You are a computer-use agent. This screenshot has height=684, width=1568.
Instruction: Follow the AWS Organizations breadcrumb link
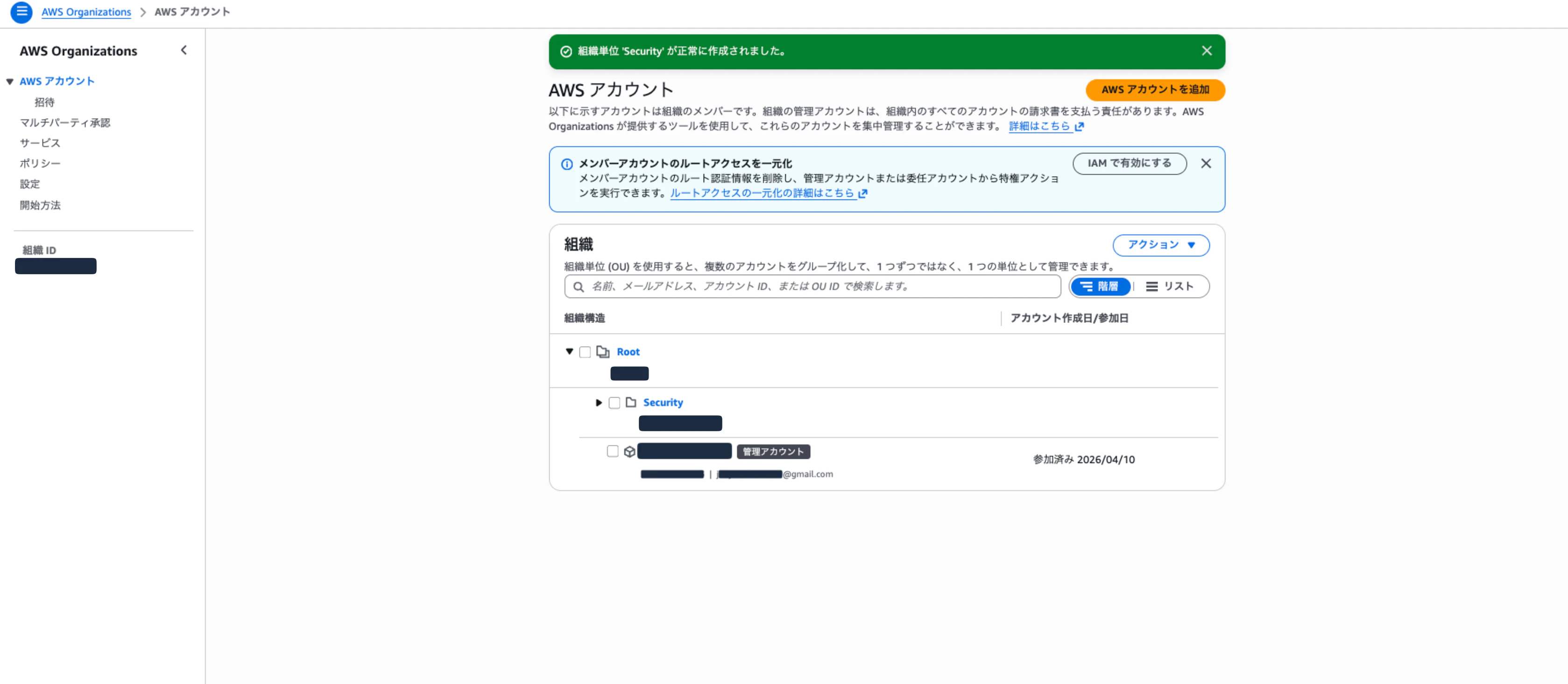(x=86, y=12)
